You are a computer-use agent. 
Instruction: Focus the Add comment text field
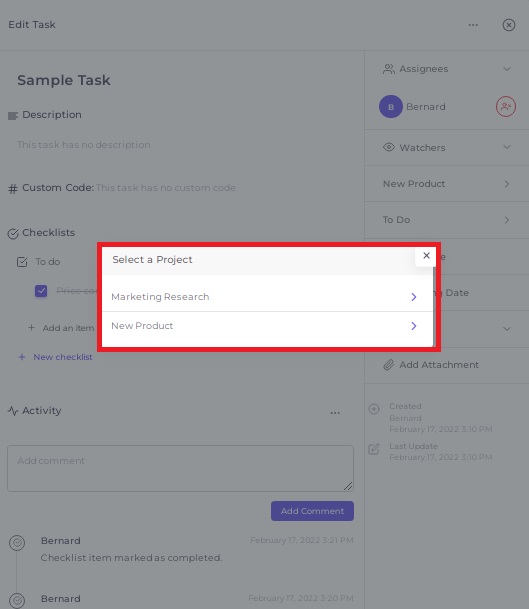tap(180, 468)
